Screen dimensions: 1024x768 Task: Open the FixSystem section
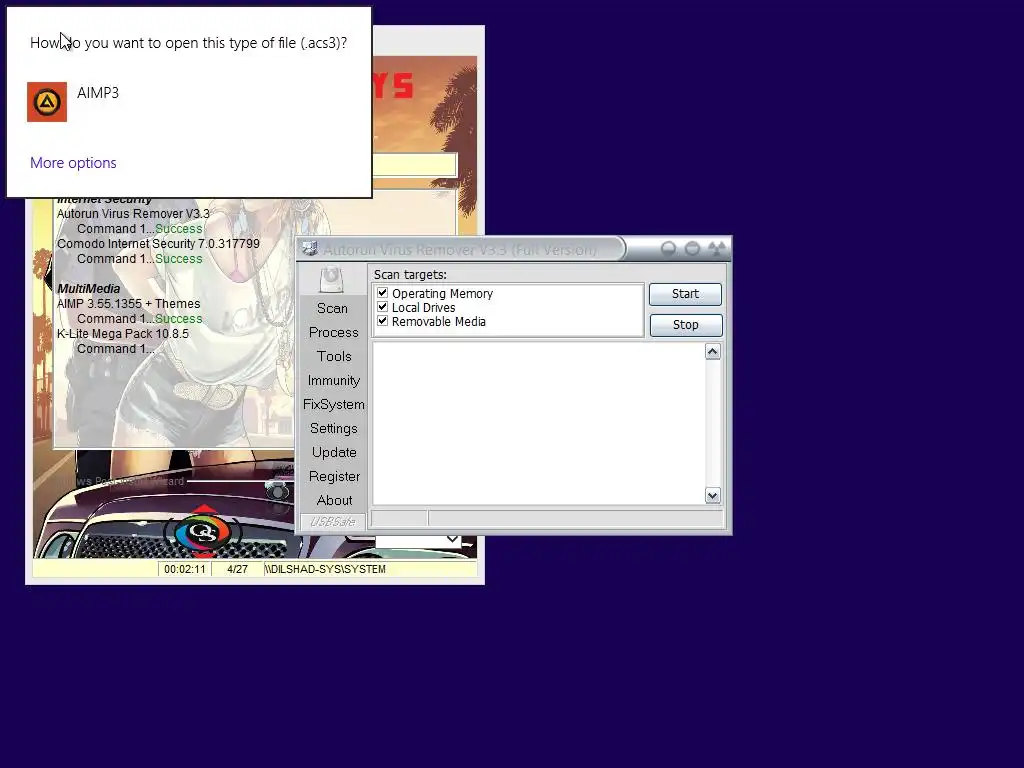pyautogui.click(x=334, y=404)
